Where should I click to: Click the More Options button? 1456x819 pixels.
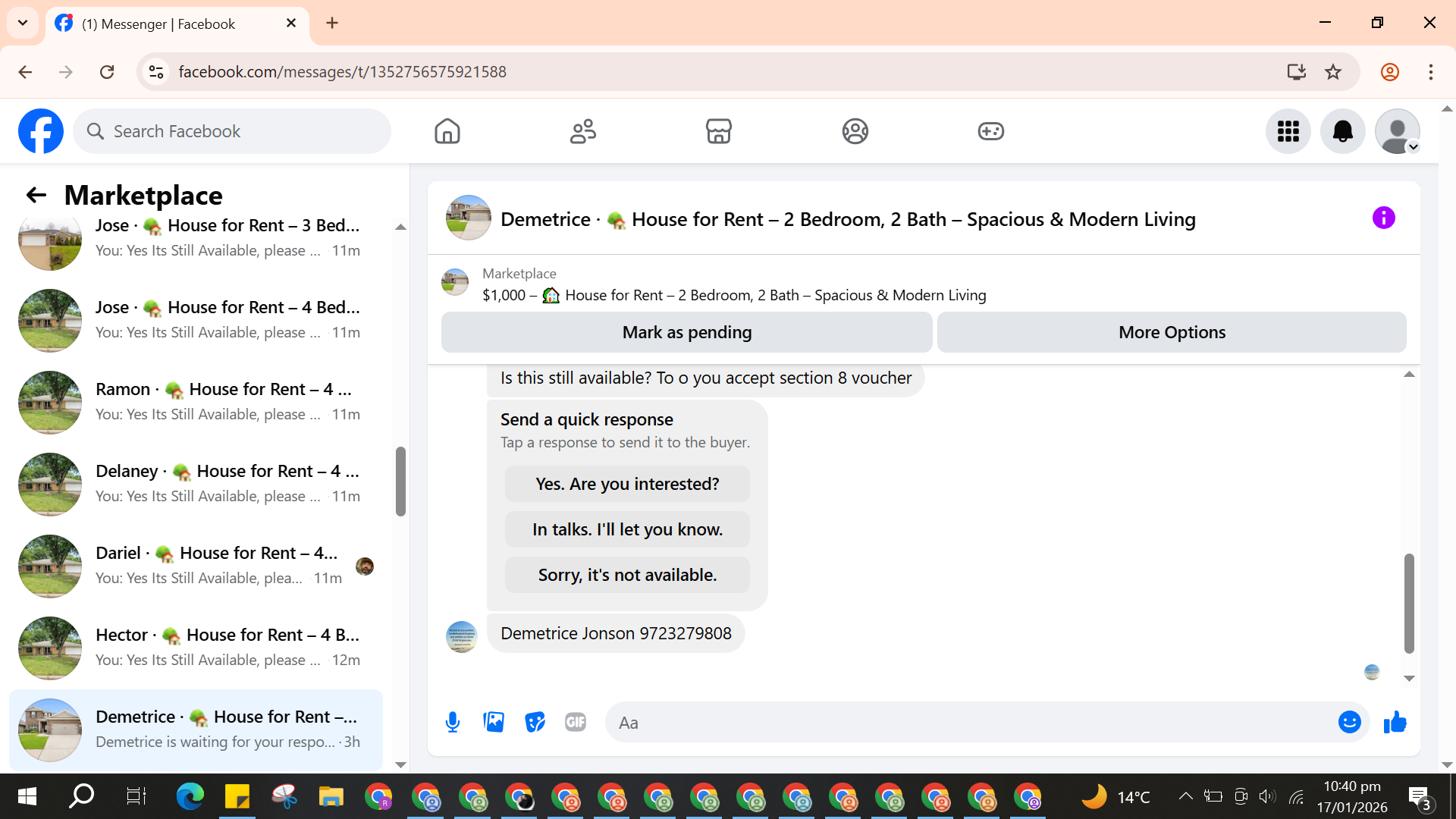(1172, 332)
